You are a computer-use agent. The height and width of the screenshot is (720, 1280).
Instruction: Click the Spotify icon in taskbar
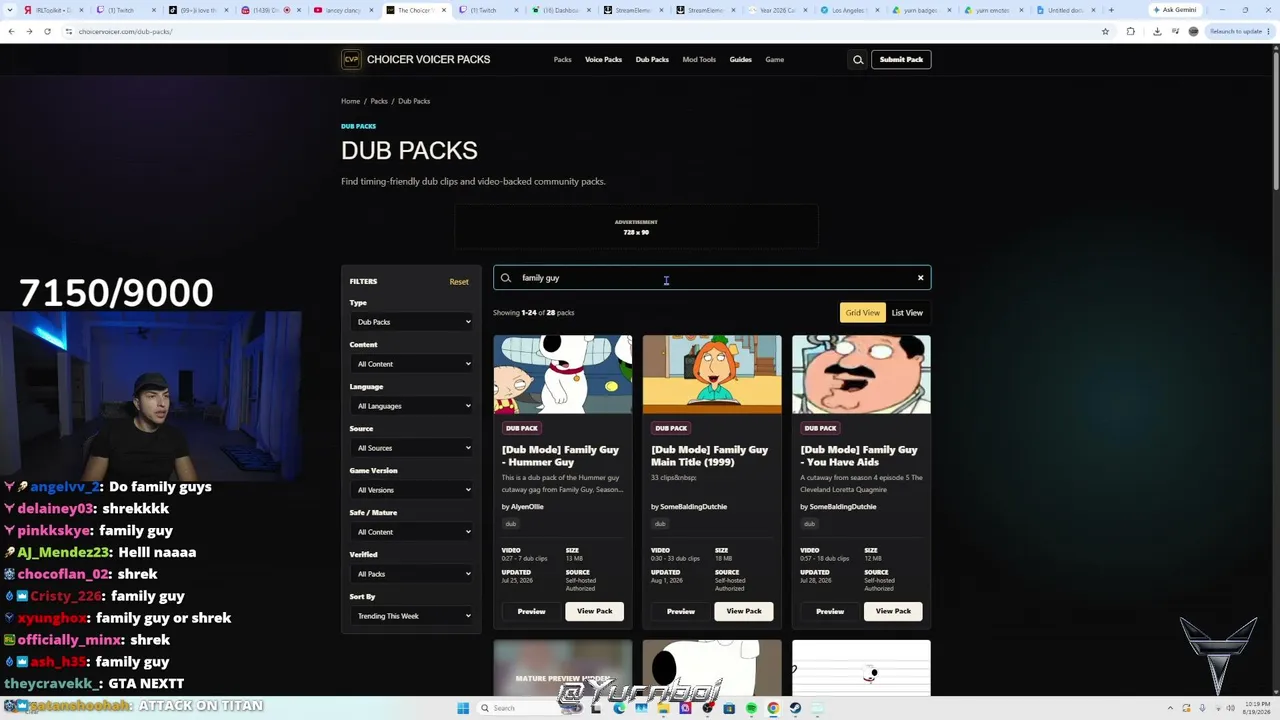(751, 708)
